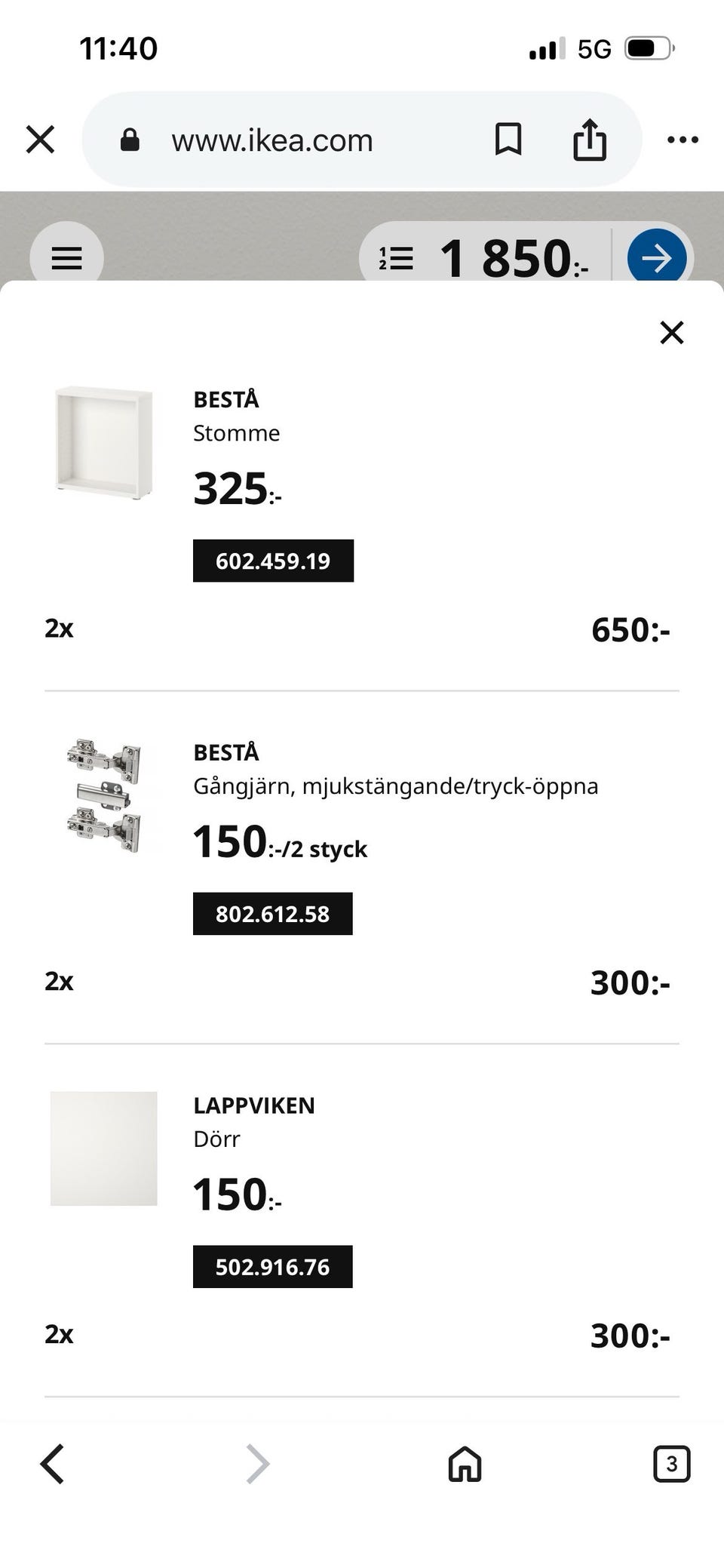Close the browser page with X
This screenshot has height=1568, width=724.
40,140
